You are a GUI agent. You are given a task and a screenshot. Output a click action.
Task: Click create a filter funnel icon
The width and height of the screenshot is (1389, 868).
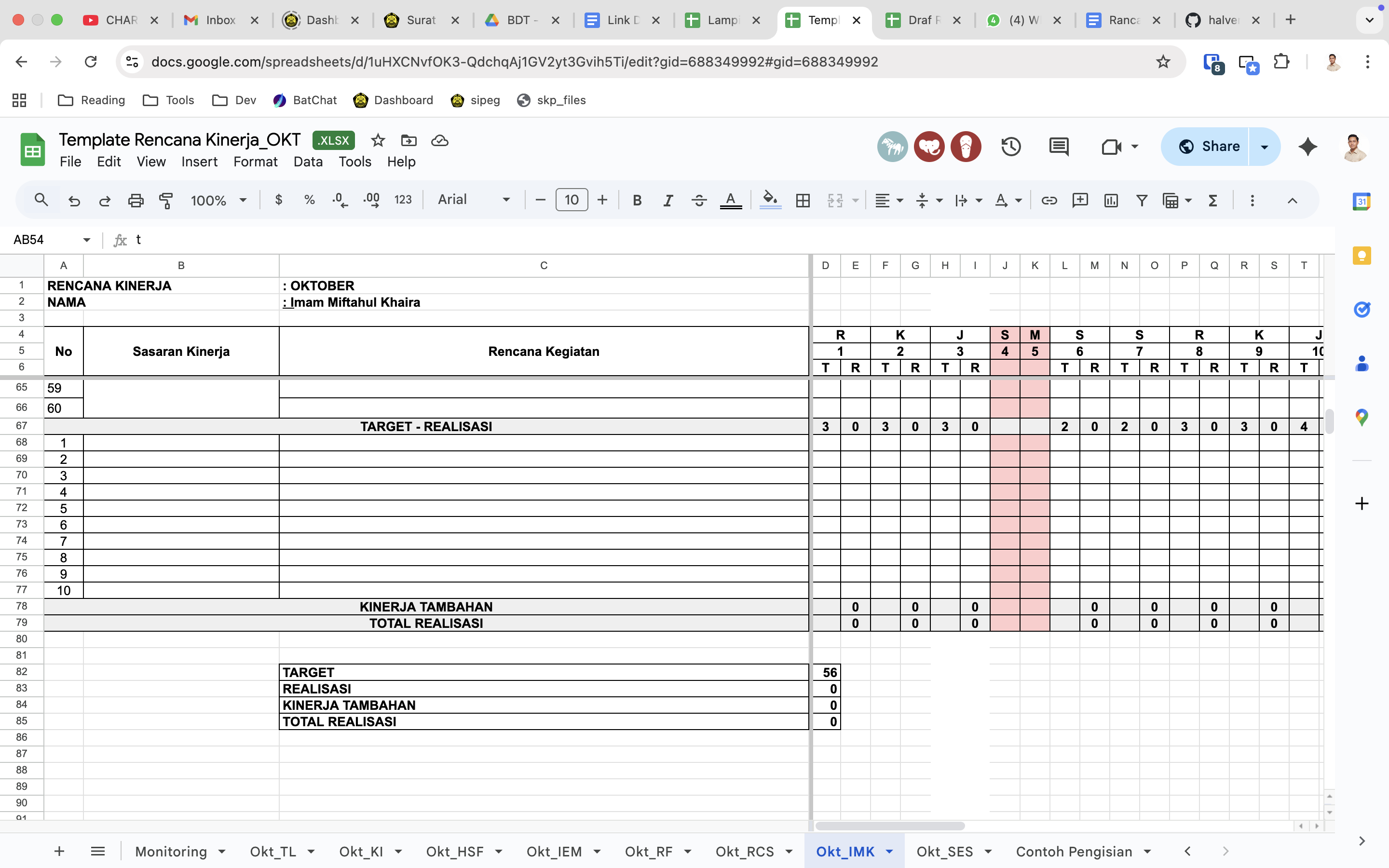pyautogui.click(x=1142, y=200)
